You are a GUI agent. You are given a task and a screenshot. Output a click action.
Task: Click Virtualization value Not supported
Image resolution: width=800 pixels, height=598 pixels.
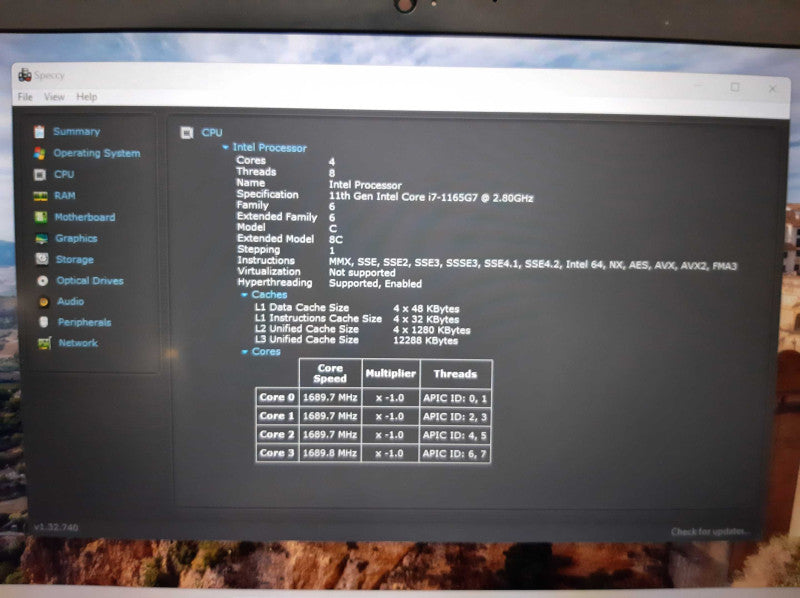click(362, 272)
